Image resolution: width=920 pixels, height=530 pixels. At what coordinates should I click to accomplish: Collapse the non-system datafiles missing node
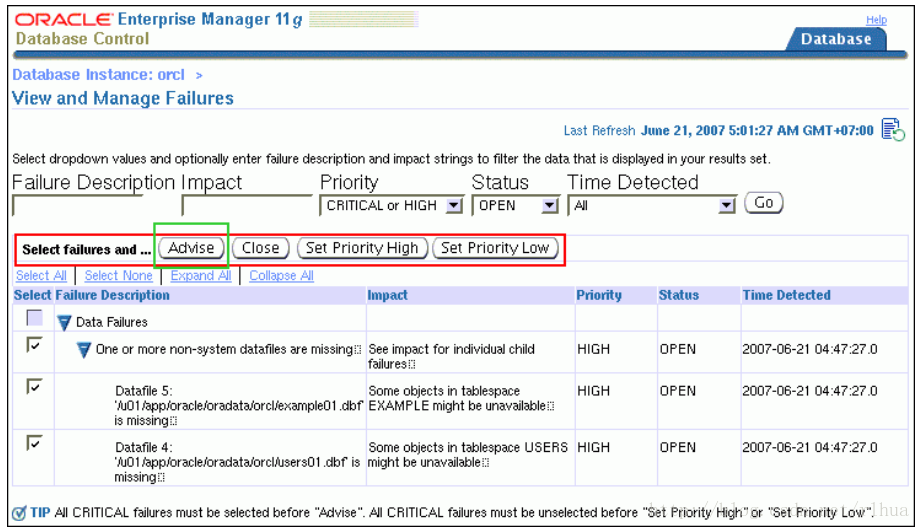point(84,350)
